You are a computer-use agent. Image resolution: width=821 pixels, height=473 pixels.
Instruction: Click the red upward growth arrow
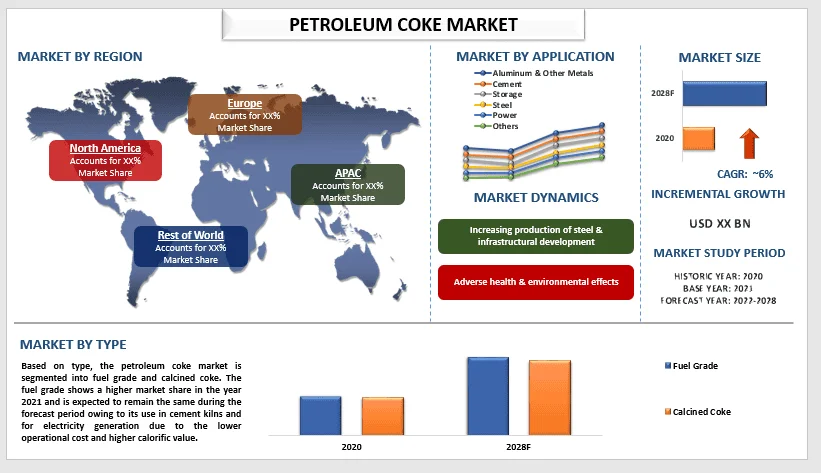tap(747, 142)
